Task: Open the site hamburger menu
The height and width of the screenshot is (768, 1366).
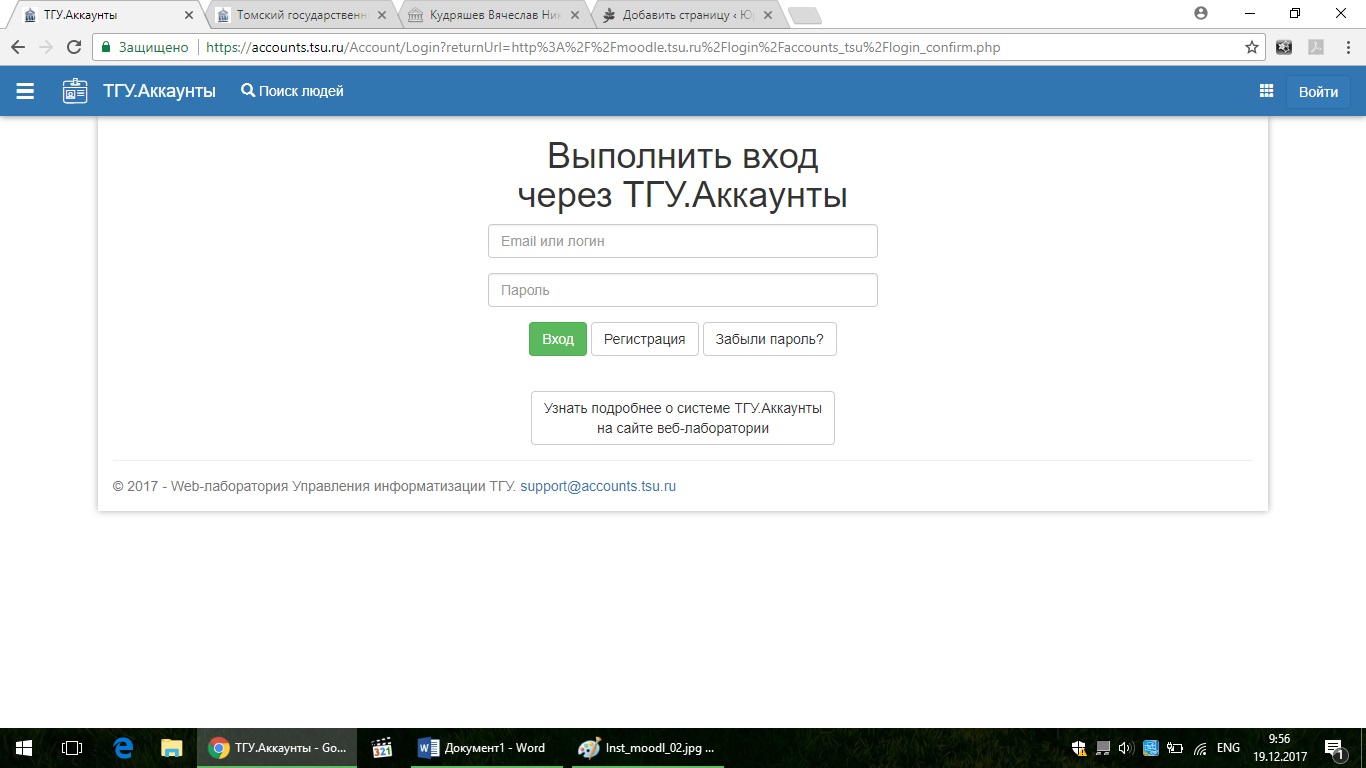Action: pyautogui.click(x=24, y=90)
